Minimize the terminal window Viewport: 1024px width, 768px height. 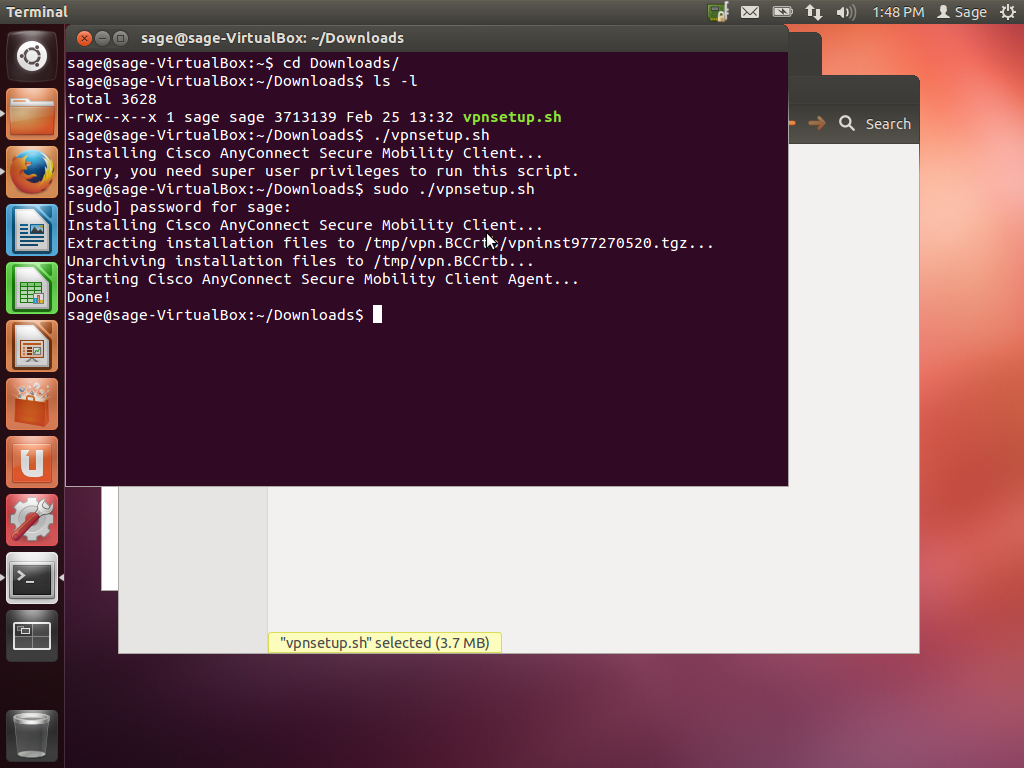coord(103,39)
